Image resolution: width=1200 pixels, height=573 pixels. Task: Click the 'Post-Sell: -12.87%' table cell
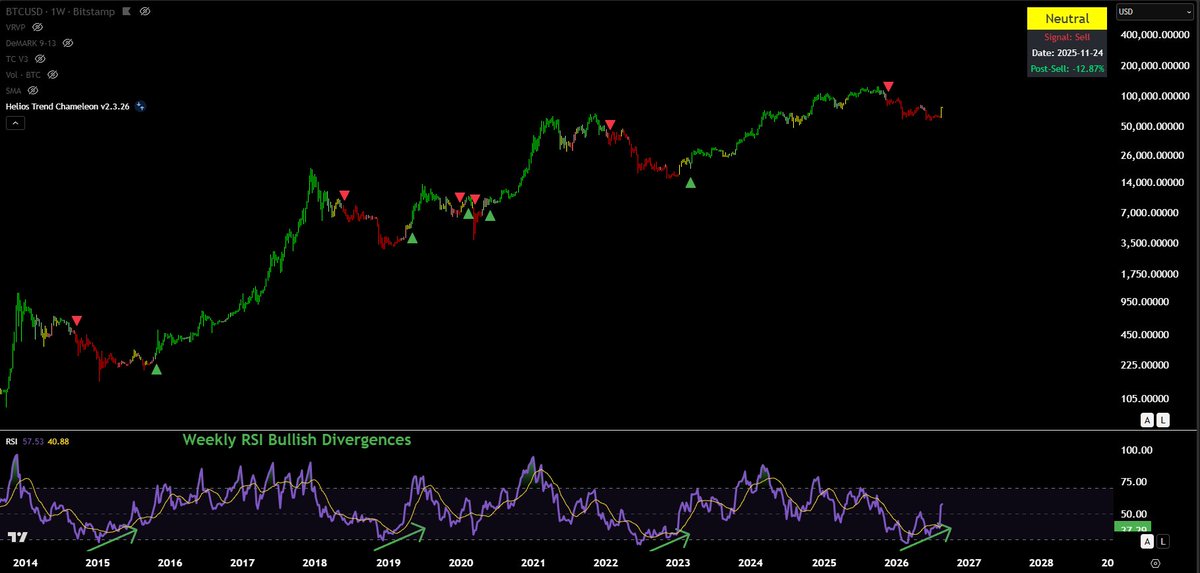coord(1066,69)
